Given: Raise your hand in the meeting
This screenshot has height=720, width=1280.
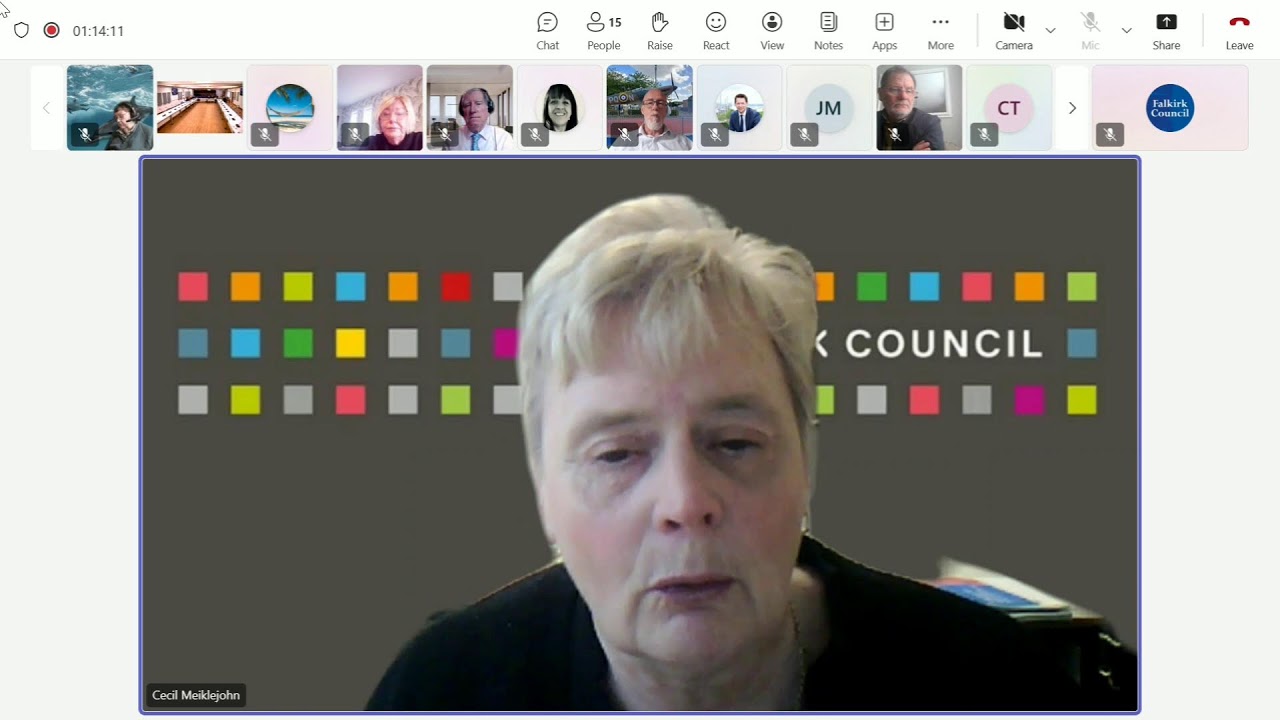Looking at the screenshot, I should 659,31.
